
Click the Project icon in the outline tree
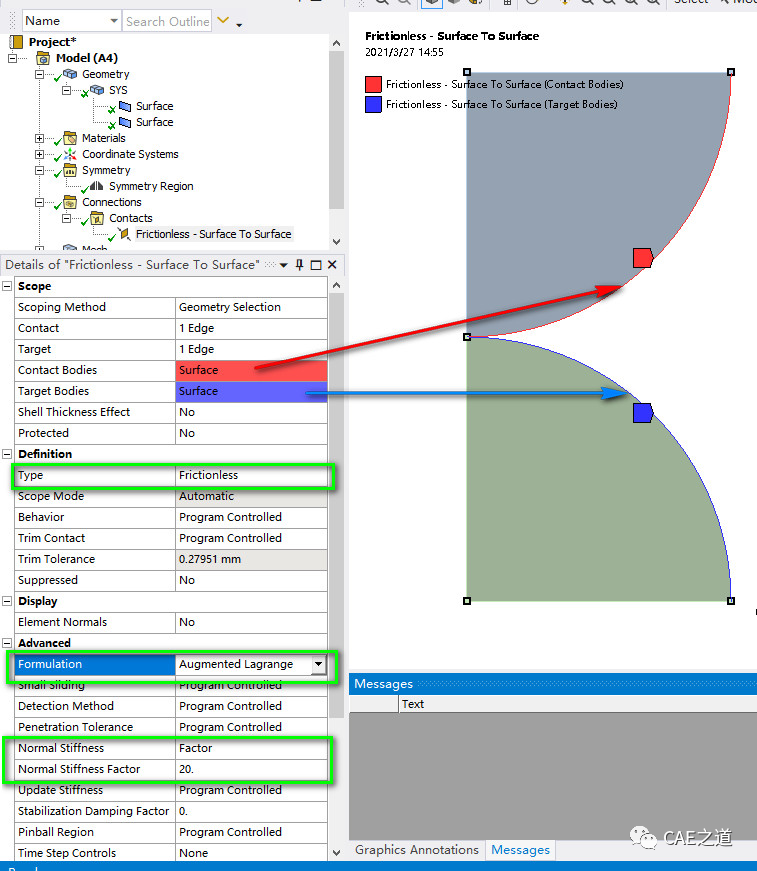click(x=17, y=42)
